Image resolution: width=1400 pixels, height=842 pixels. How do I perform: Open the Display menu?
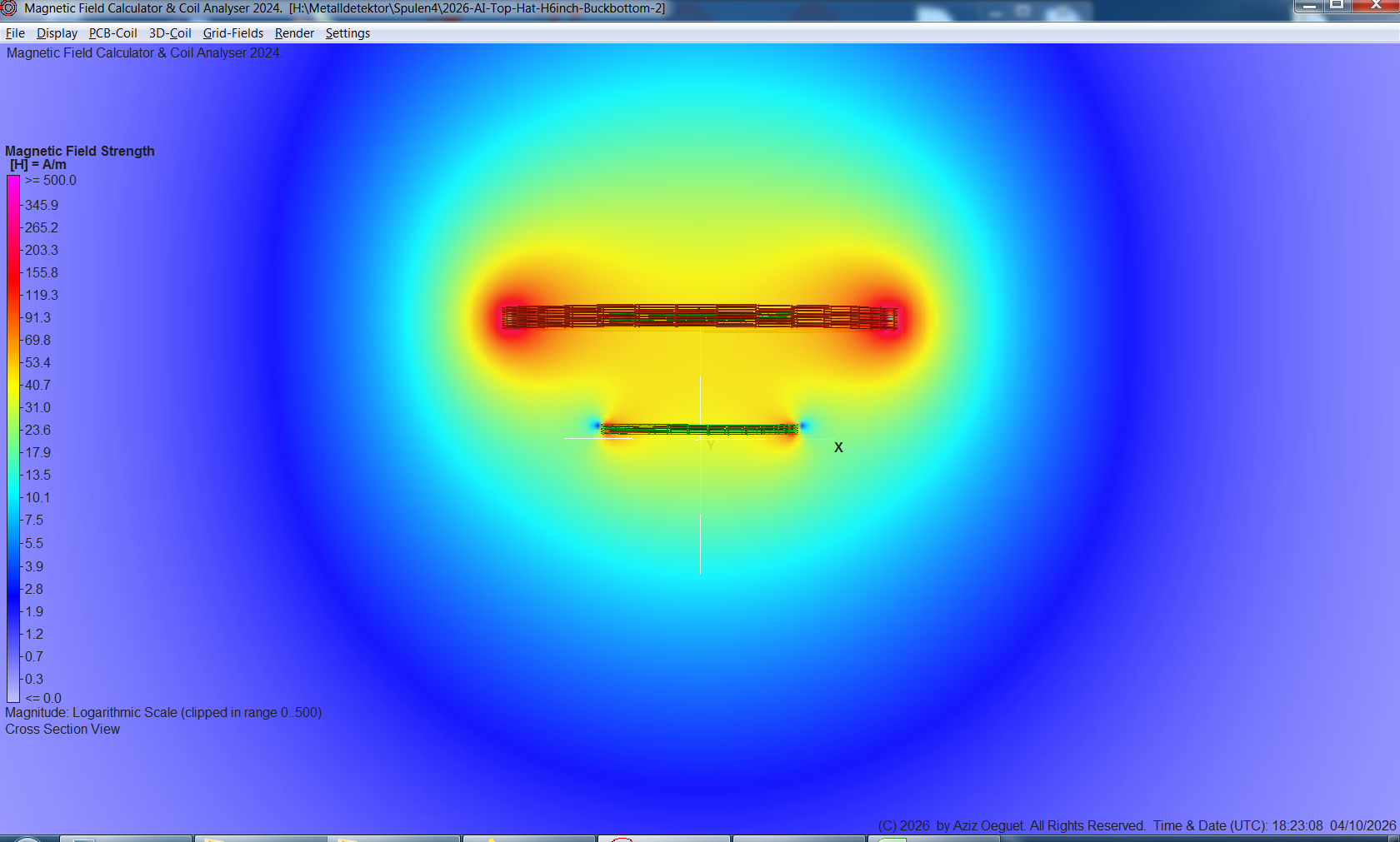click(x=57, y=33)
